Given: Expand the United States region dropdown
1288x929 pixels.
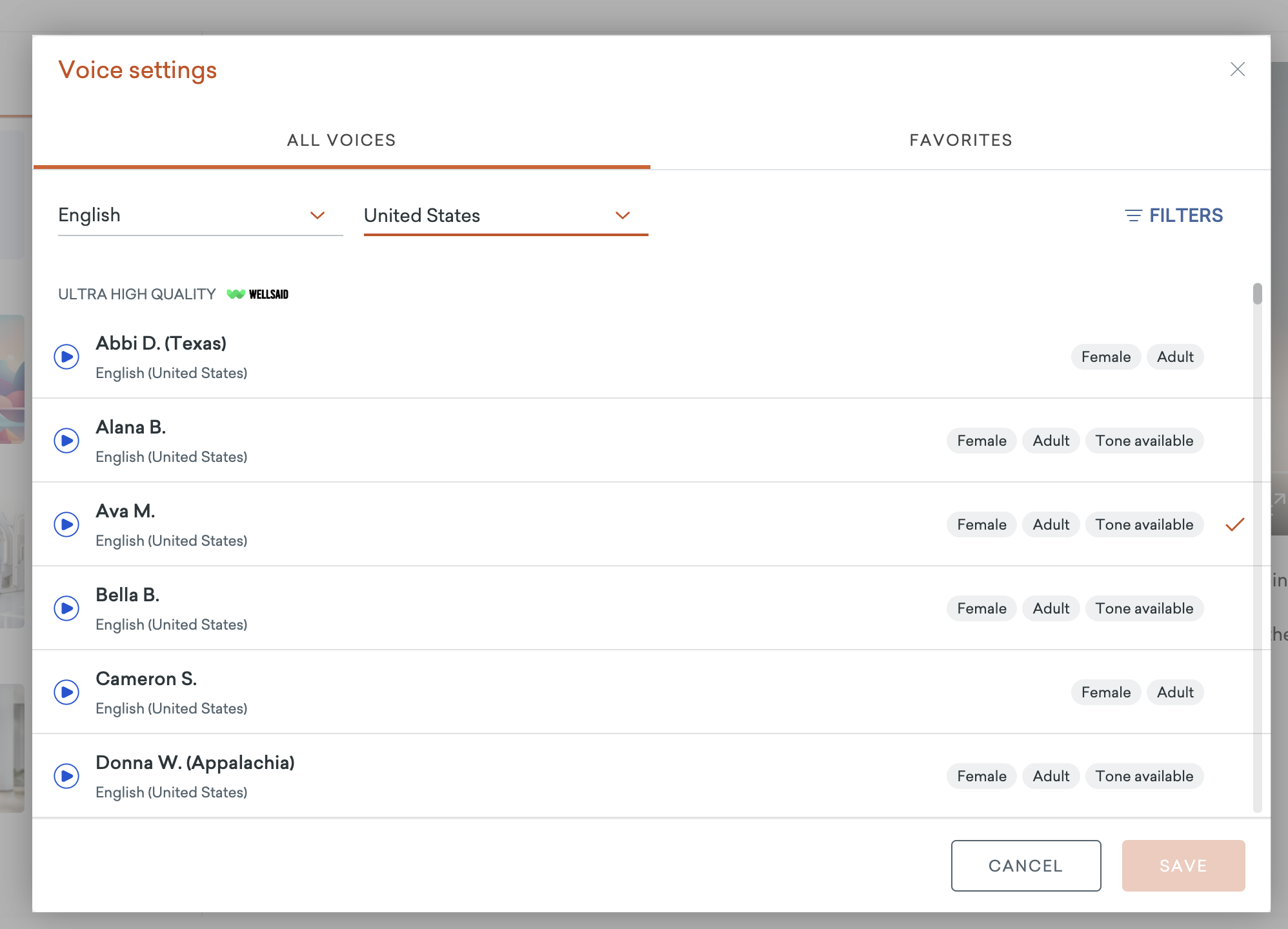Looking at the screenshot, I should [505, 215].
